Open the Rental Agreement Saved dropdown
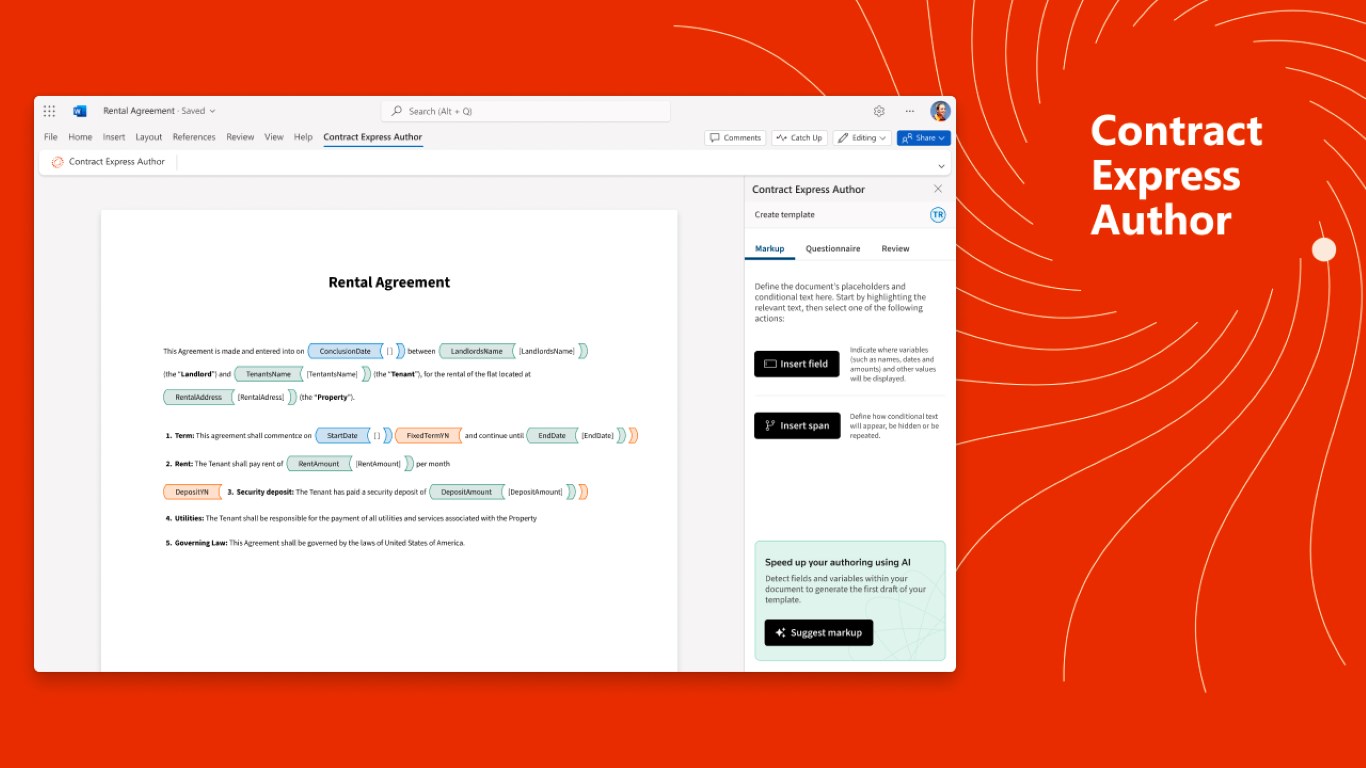Image resolution: width=1366 pixels, height=768 pixels. [159, 111]
